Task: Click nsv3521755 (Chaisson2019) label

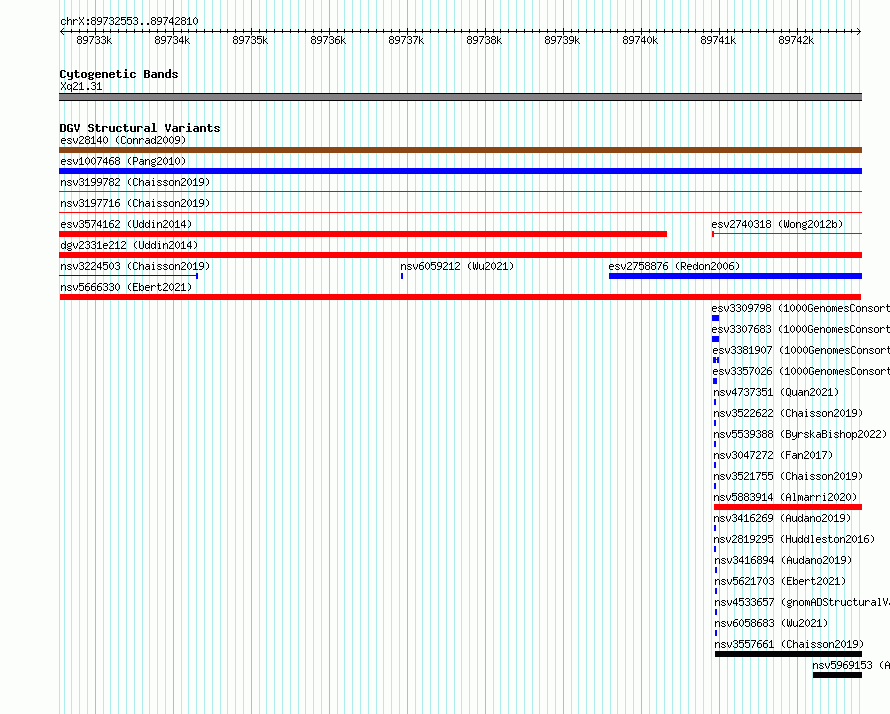Action: point(788,476)
